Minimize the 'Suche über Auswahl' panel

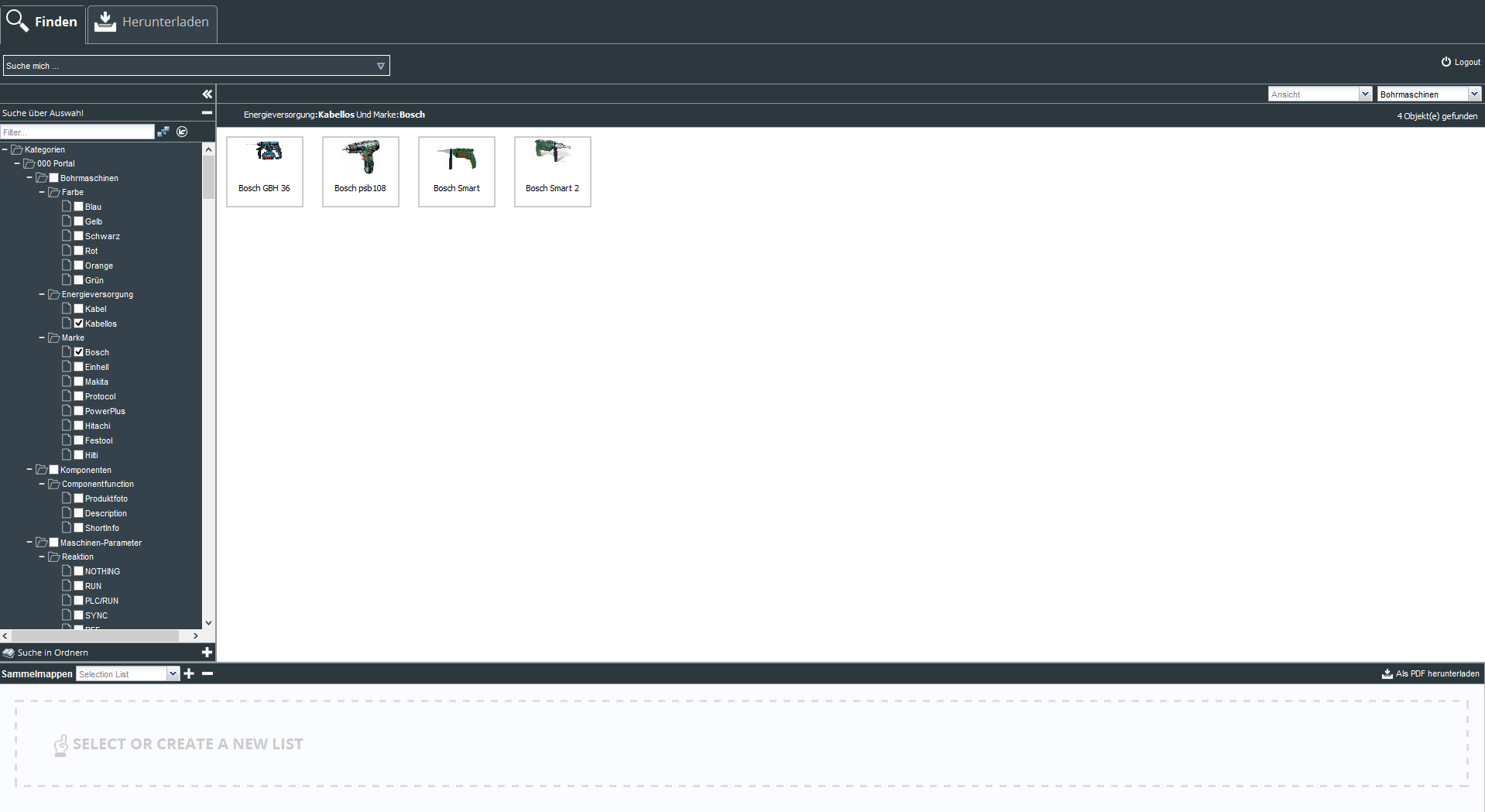click(x=207, y=113)
